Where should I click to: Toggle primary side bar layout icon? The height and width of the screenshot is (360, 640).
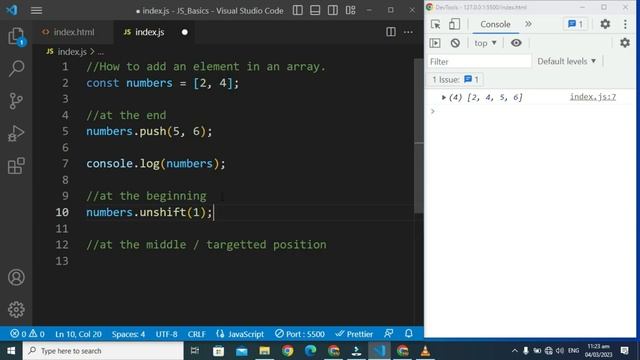coord(298,10)
